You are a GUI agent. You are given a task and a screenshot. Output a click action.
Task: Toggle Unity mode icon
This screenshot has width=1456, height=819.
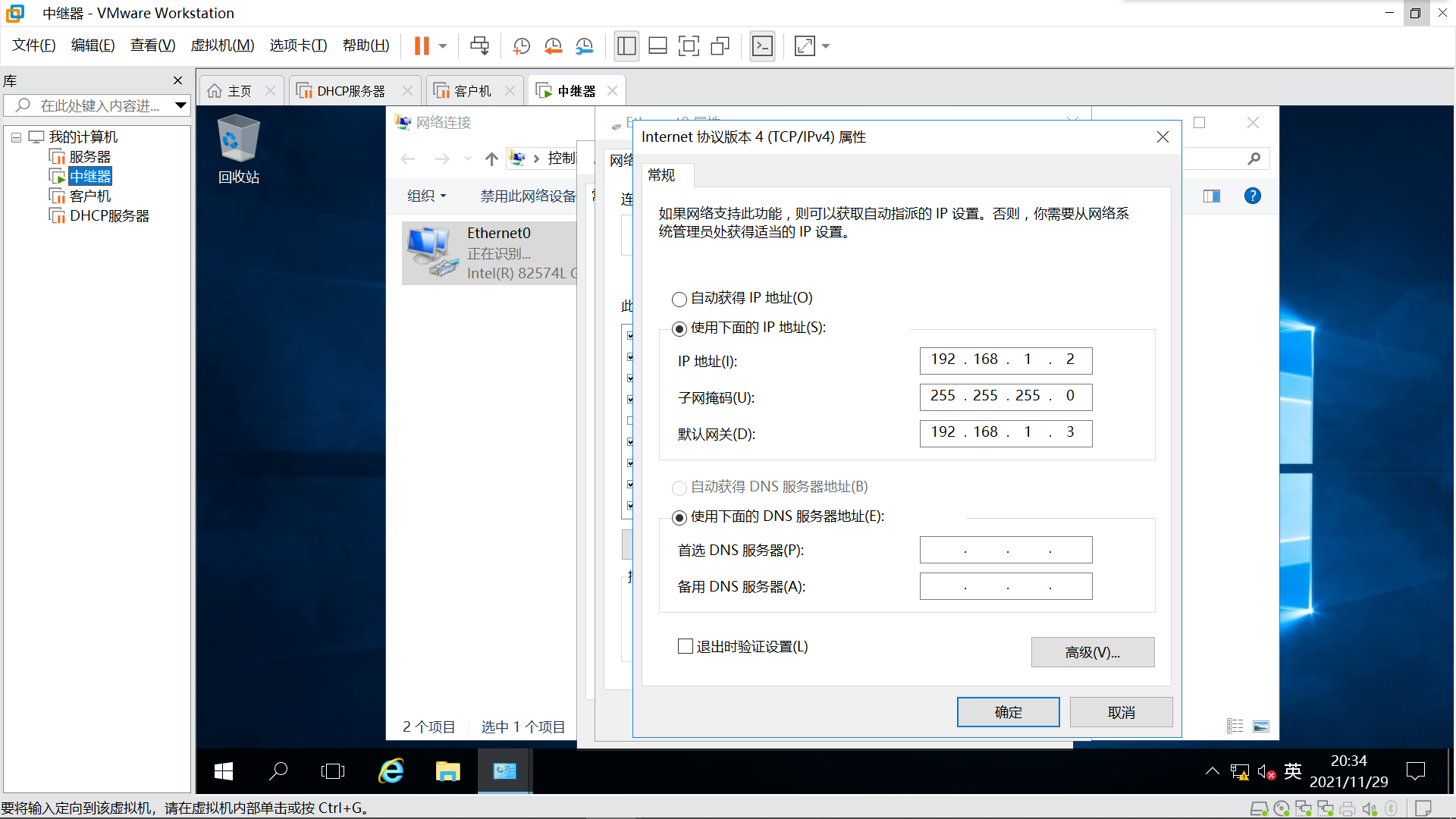coord(720,46)
